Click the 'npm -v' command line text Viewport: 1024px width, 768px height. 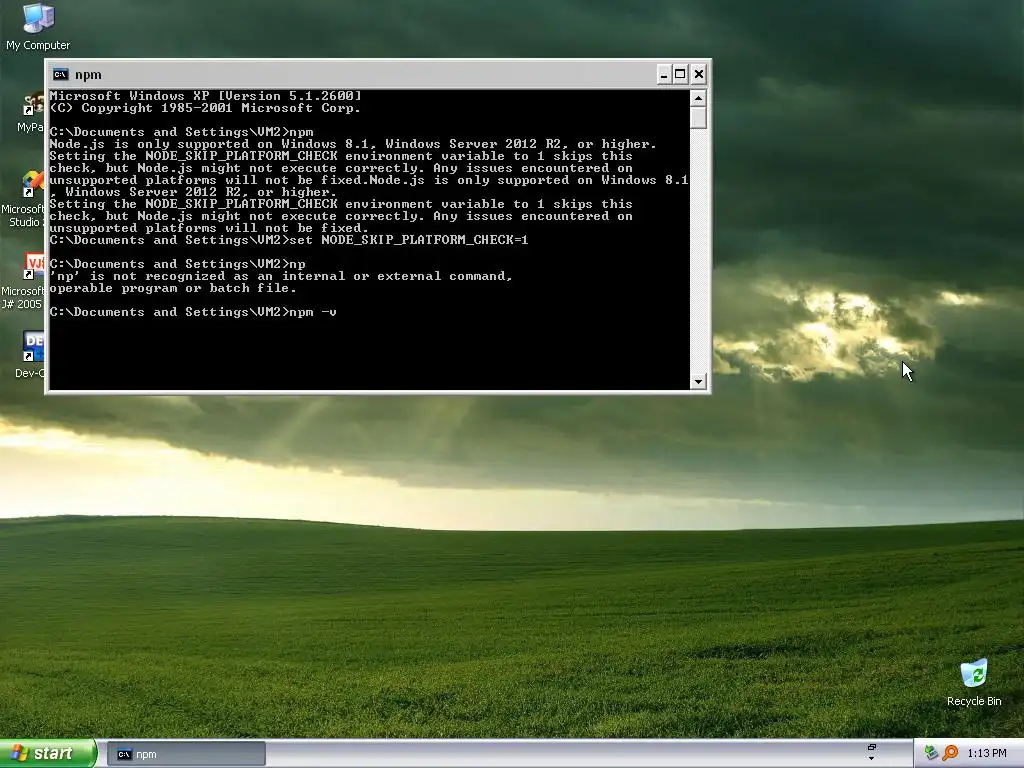313,312
